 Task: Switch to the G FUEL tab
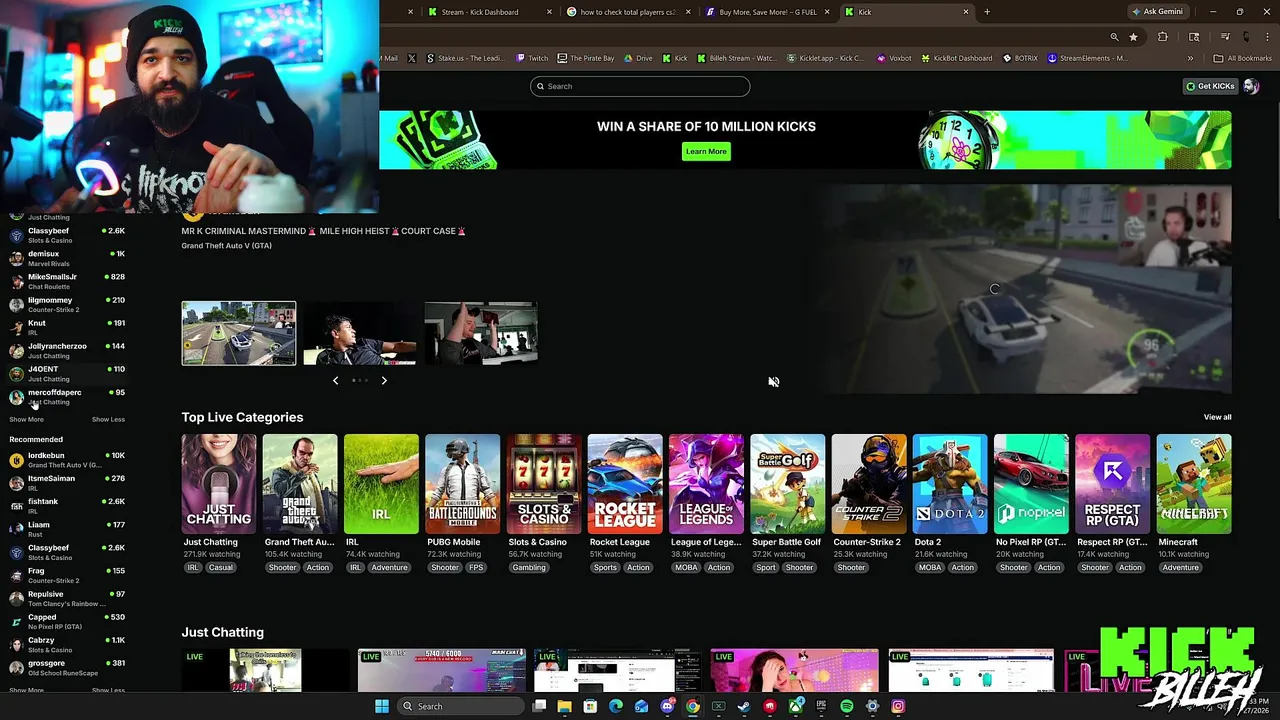(x=767, y=12)
